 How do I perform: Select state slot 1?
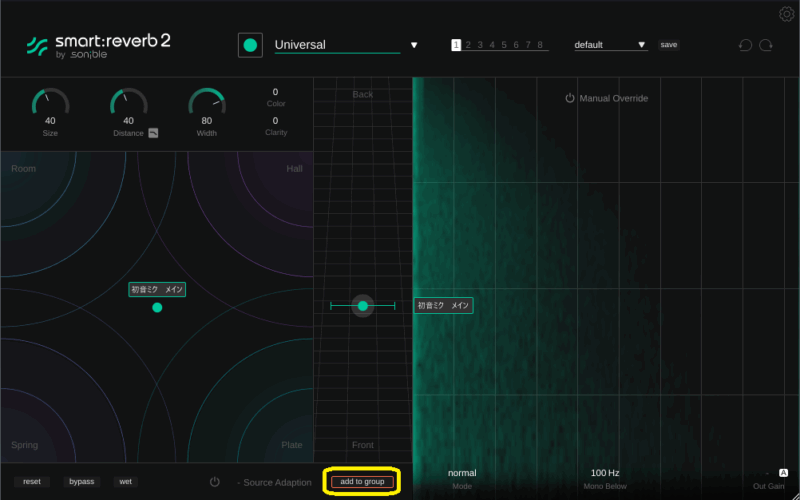tap(456, 45)
